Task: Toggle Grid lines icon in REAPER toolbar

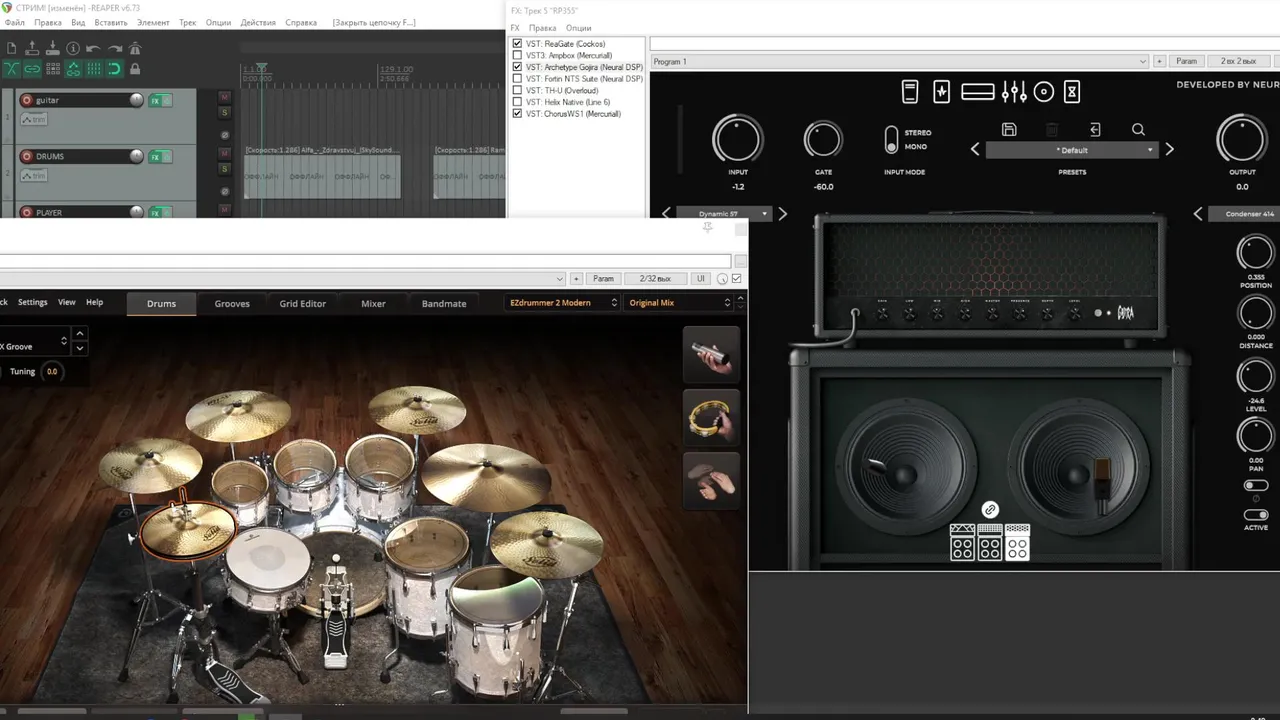Action: pos(94,69)
